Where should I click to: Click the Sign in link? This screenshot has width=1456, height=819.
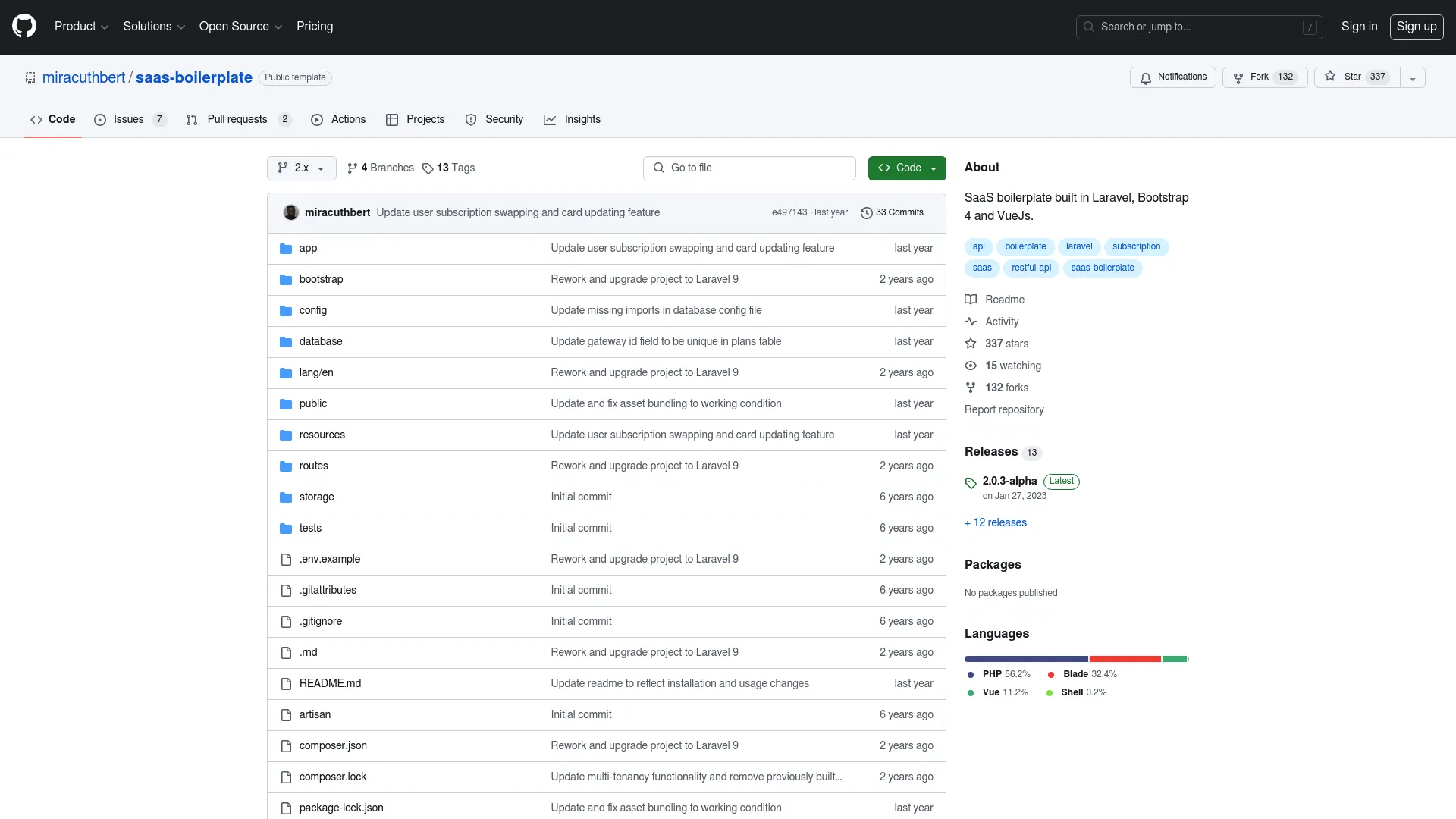pyautogui.click(x=1359, y=27)
